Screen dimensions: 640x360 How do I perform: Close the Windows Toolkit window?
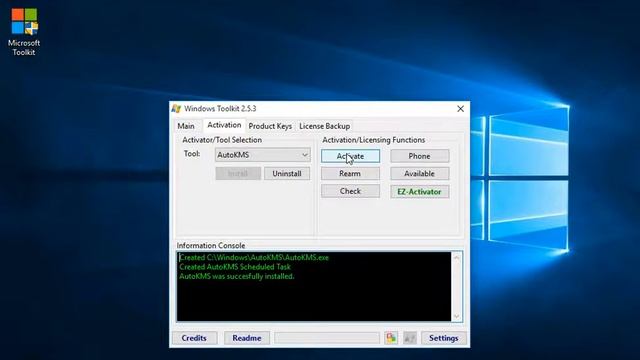460,109
